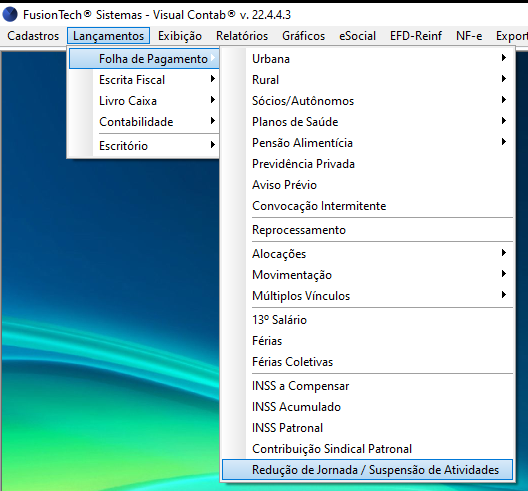Open the Relatórios menu
The height and width of the screenshot is (491, 528).
tap(242, 36)
